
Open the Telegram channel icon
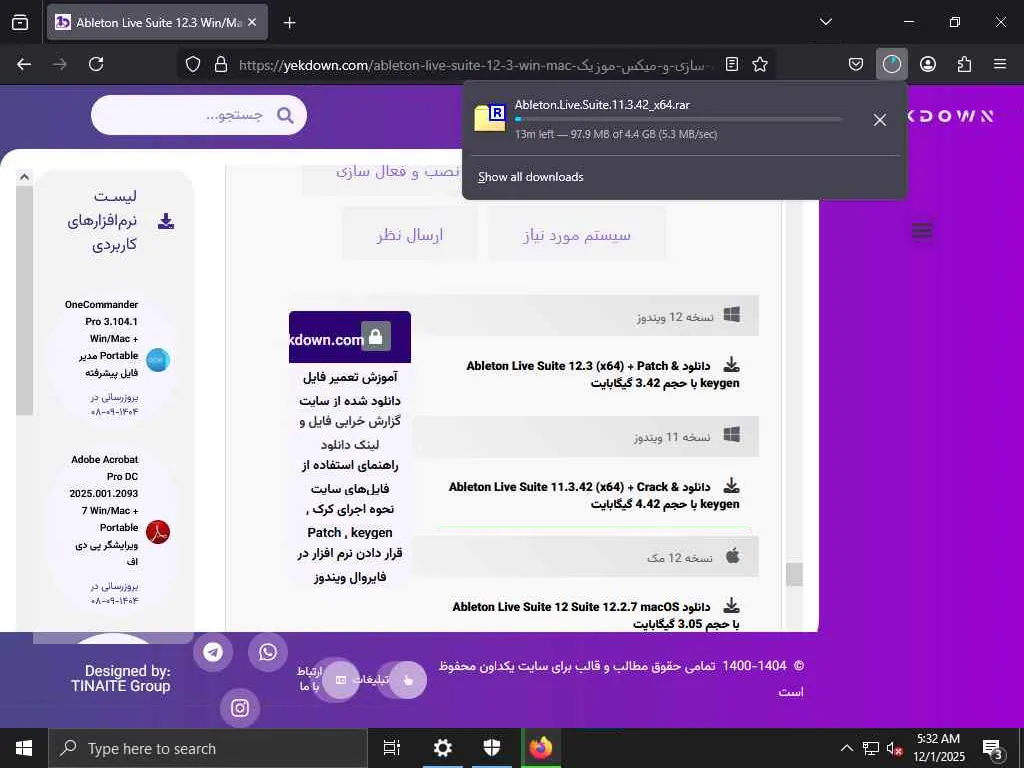tap(213, 652)
